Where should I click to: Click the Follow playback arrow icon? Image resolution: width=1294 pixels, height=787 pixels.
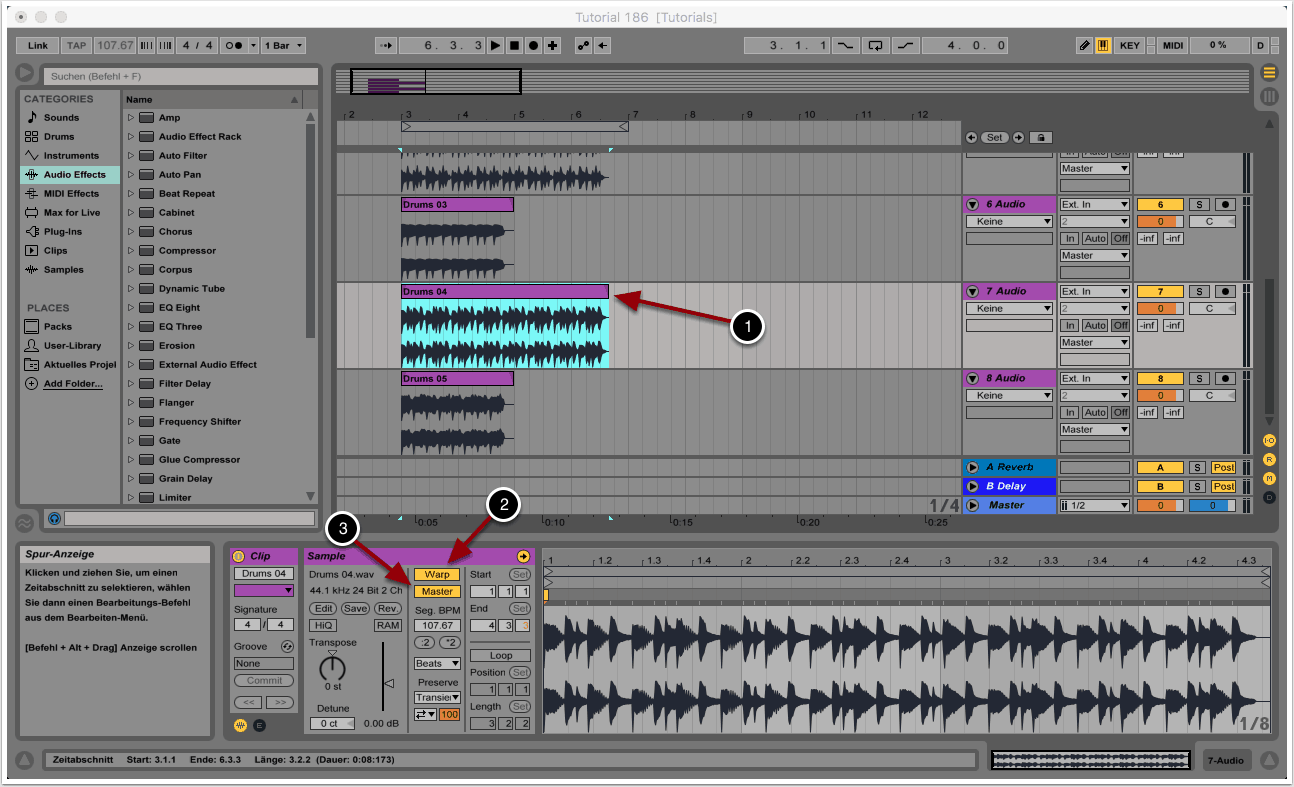pos(387,46)
